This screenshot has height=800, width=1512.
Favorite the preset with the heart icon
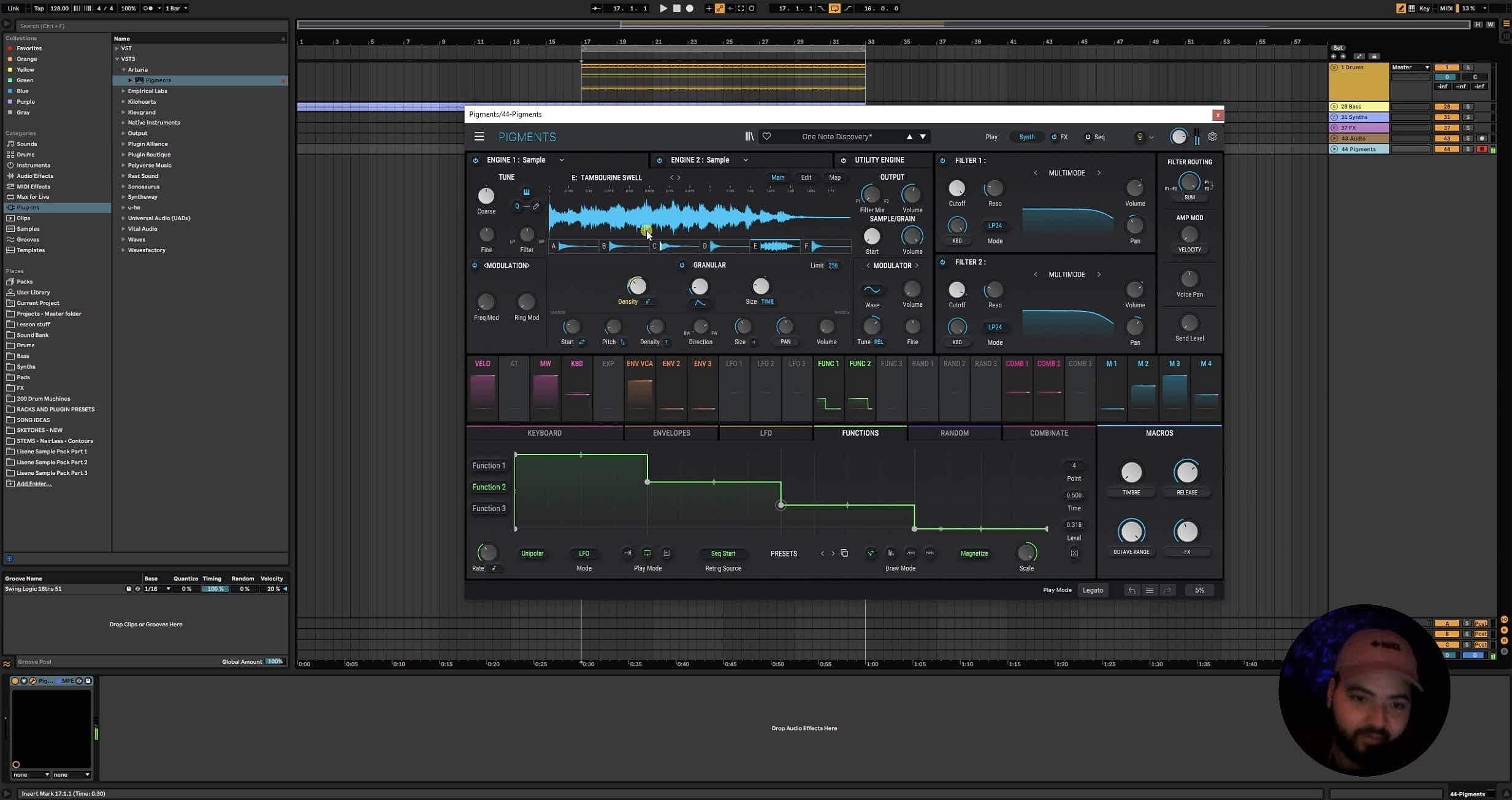(x=766, y=137)
